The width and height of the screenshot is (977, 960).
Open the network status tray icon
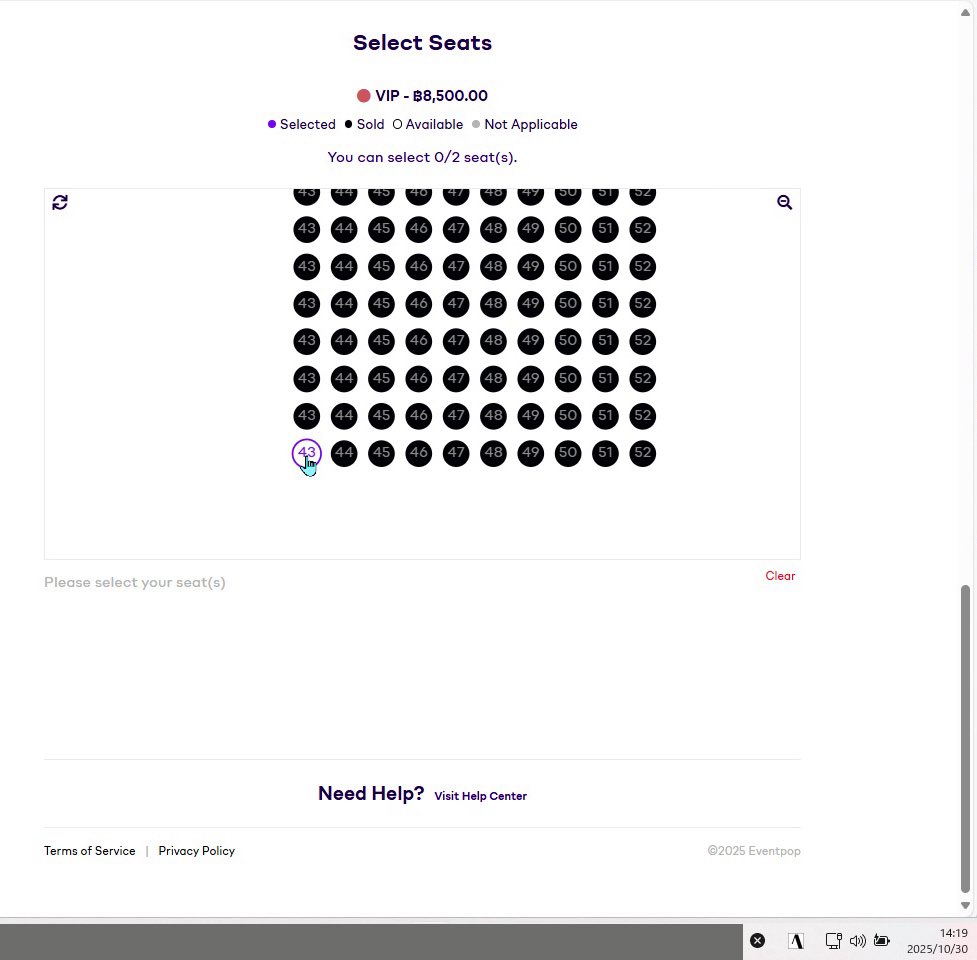point(834,941)
